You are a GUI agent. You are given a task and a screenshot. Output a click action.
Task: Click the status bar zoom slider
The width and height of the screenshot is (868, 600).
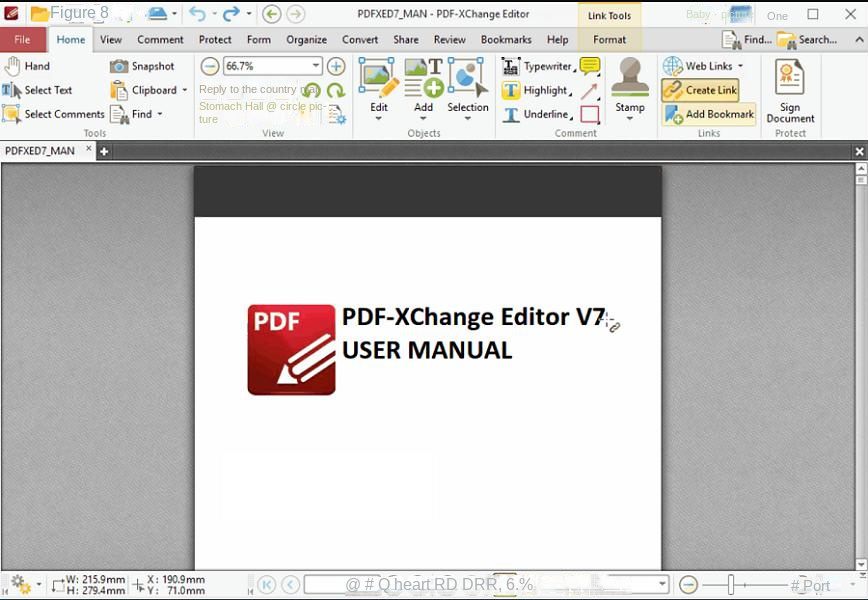732,585
